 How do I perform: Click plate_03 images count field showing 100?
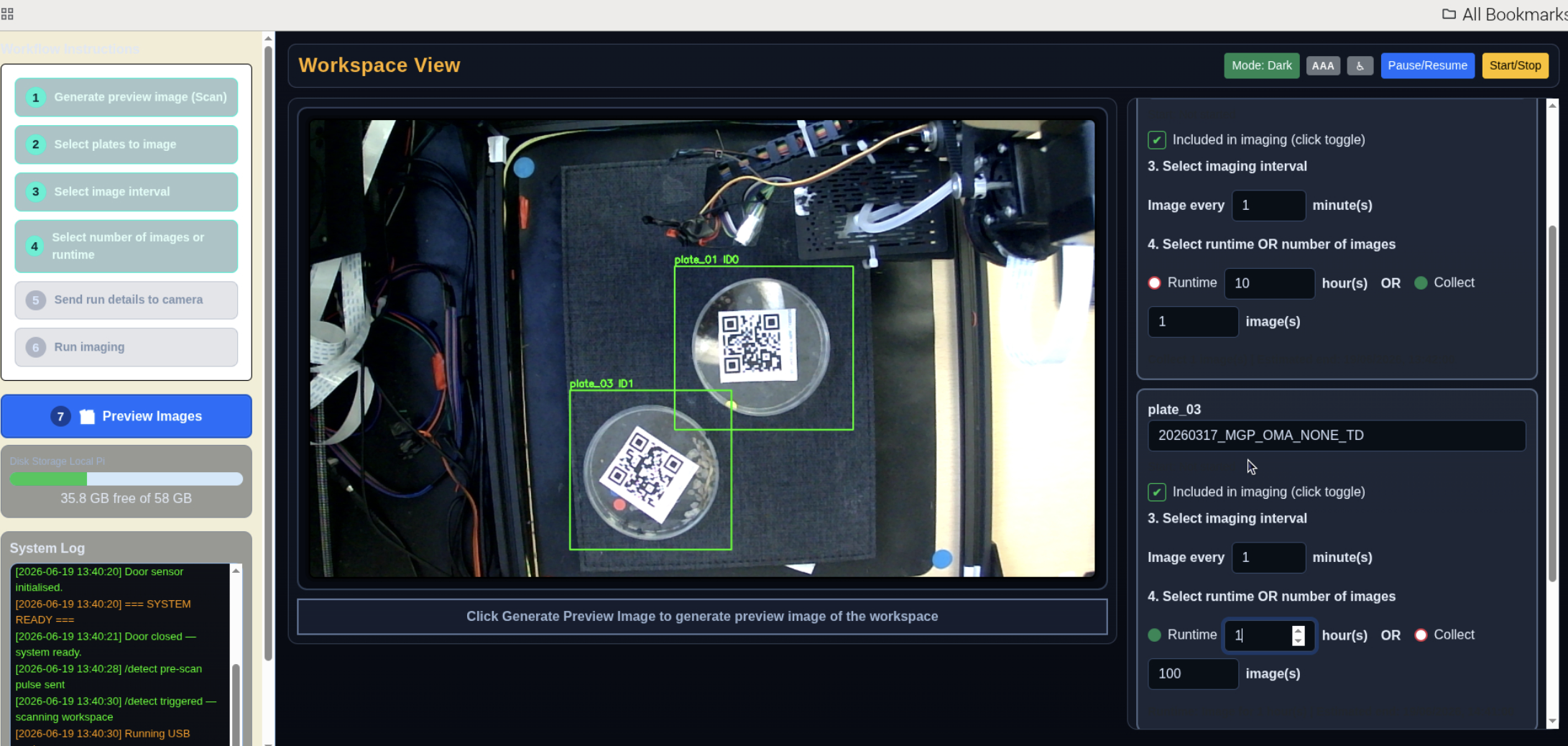[1193, 674]
